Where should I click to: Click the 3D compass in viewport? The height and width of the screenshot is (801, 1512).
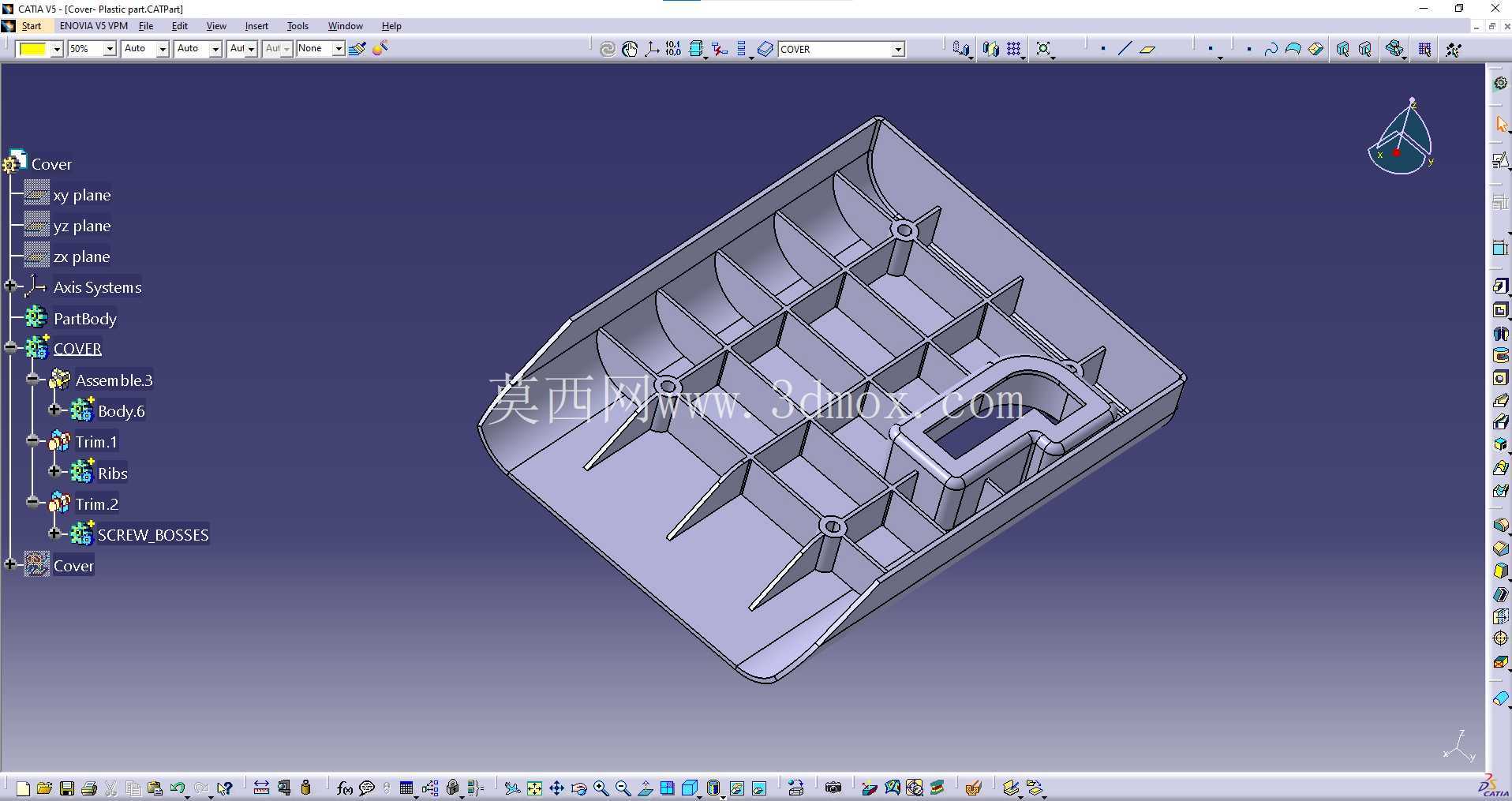(x=1402, y=138)
